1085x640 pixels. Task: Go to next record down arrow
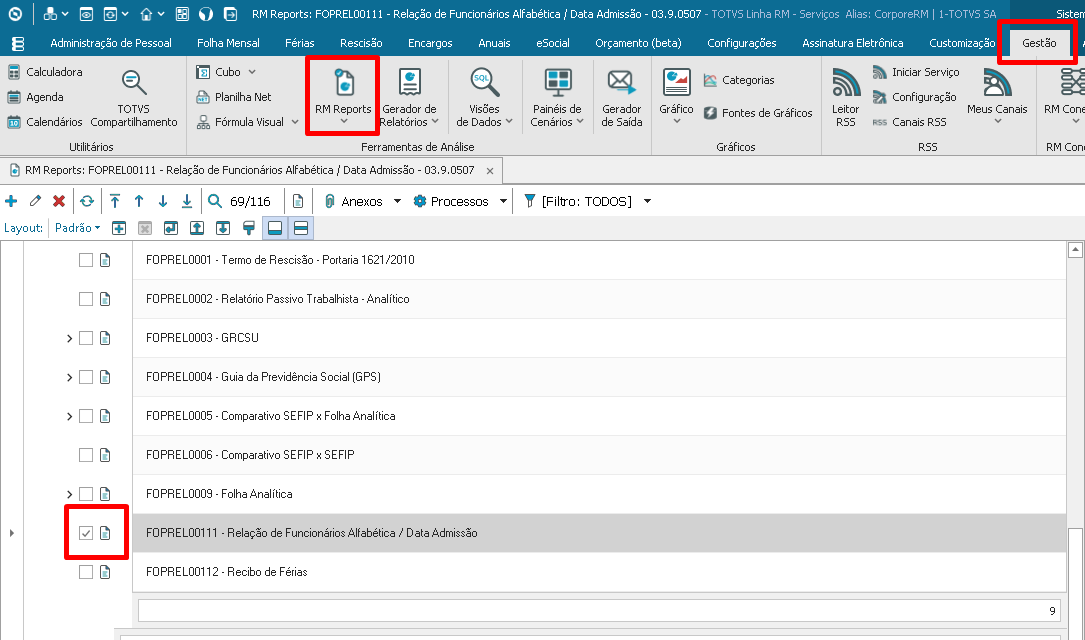tap(163, 201)
